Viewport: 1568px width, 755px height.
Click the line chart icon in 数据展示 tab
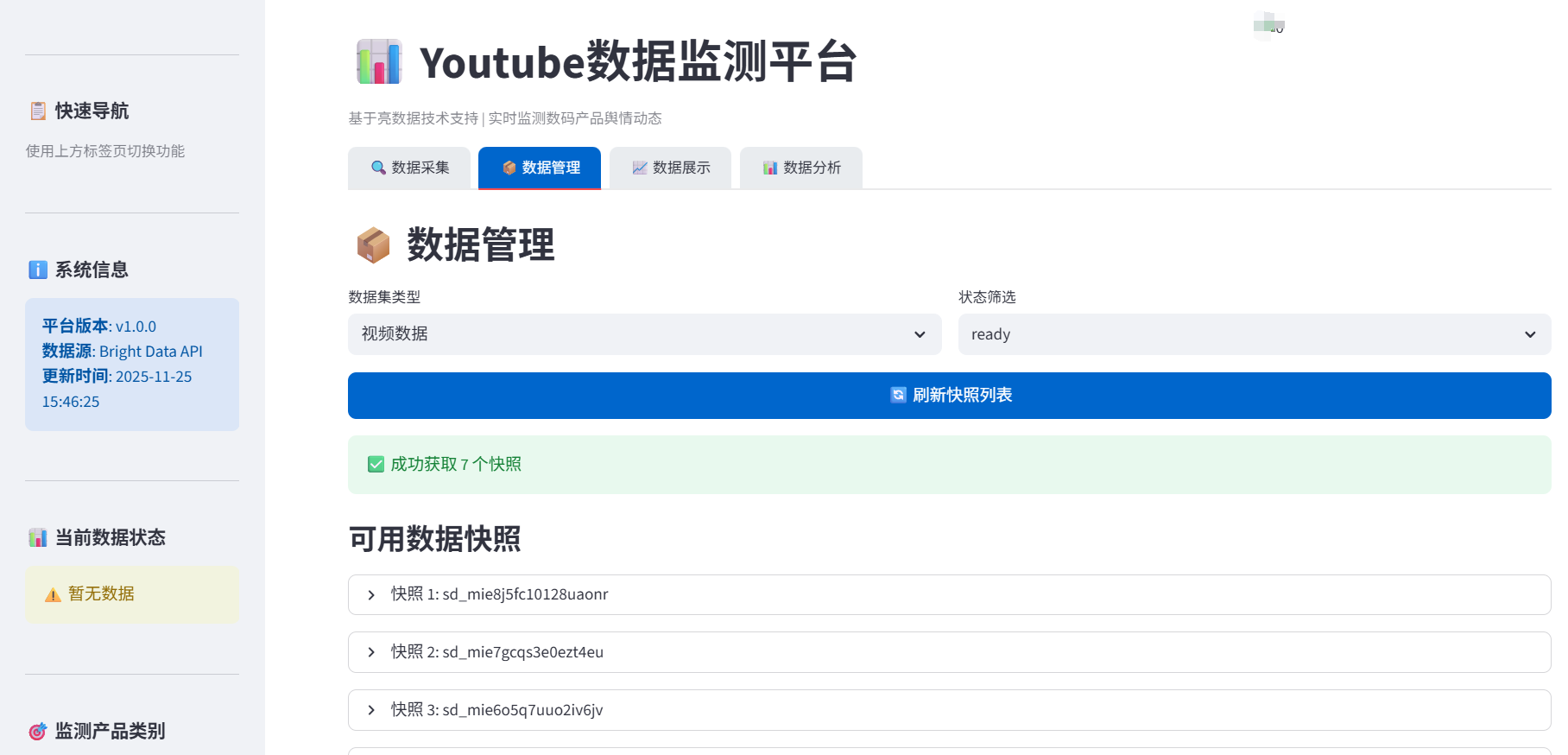point(640,168)
